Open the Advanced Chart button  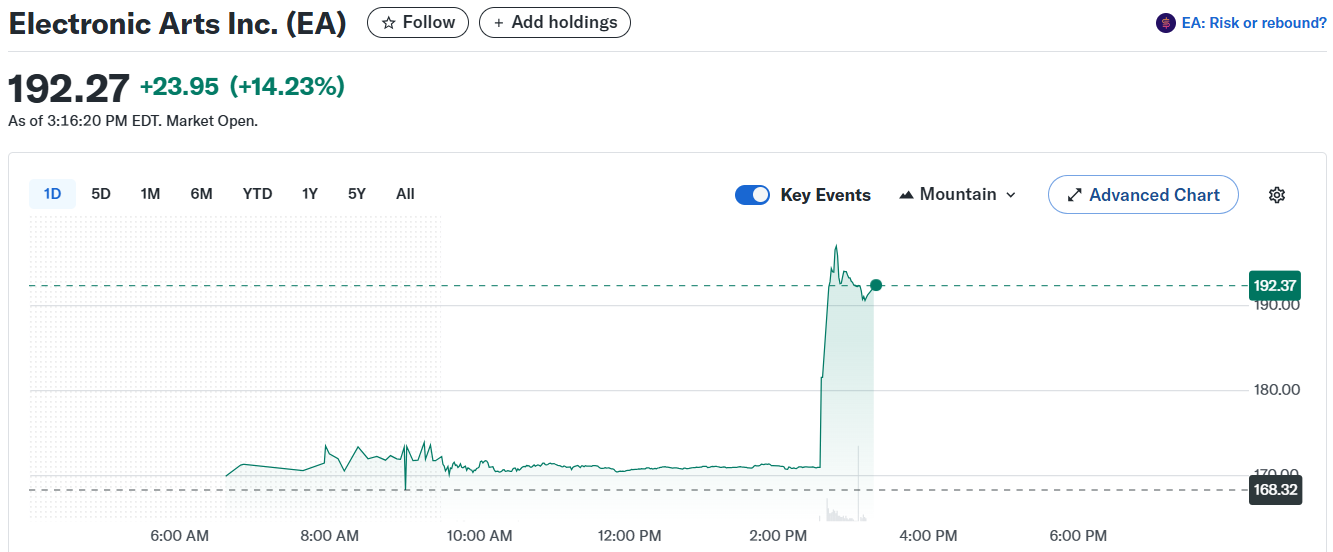(1143, 195)
